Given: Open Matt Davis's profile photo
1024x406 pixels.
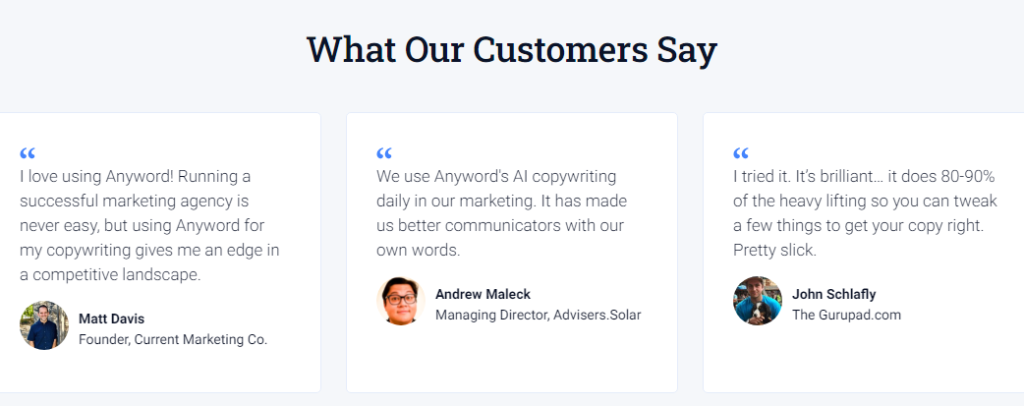Looking at the screenshot, I should click(44, 326).
